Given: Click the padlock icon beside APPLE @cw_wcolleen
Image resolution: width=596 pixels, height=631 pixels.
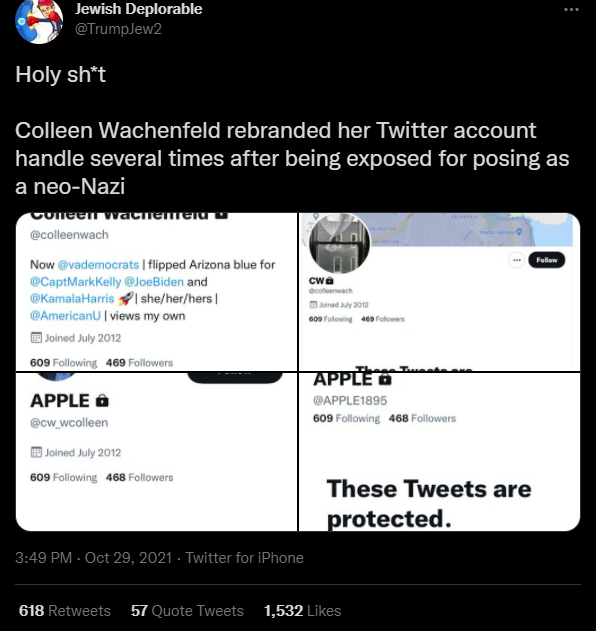Looking at the screenshot, I should tap(102, 401).
